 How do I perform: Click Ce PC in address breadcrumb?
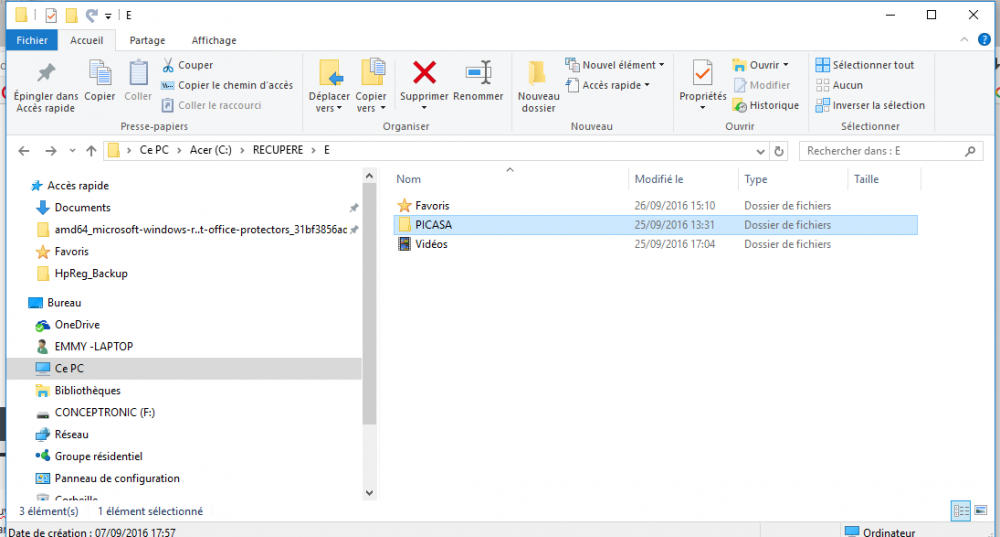154,150
